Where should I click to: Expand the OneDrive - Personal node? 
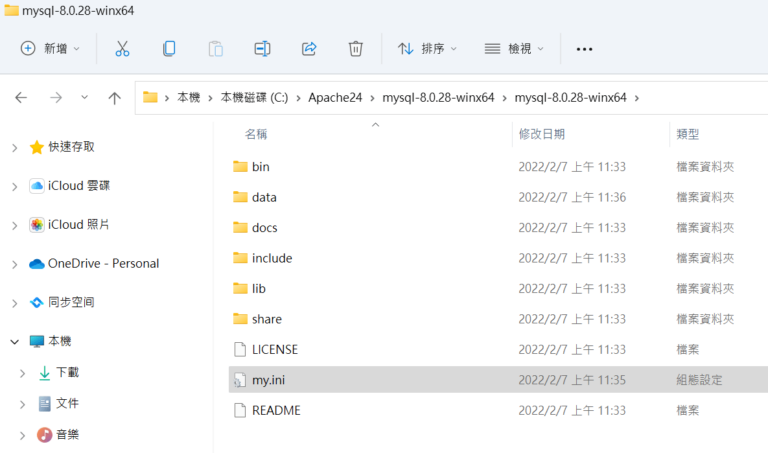14,264
